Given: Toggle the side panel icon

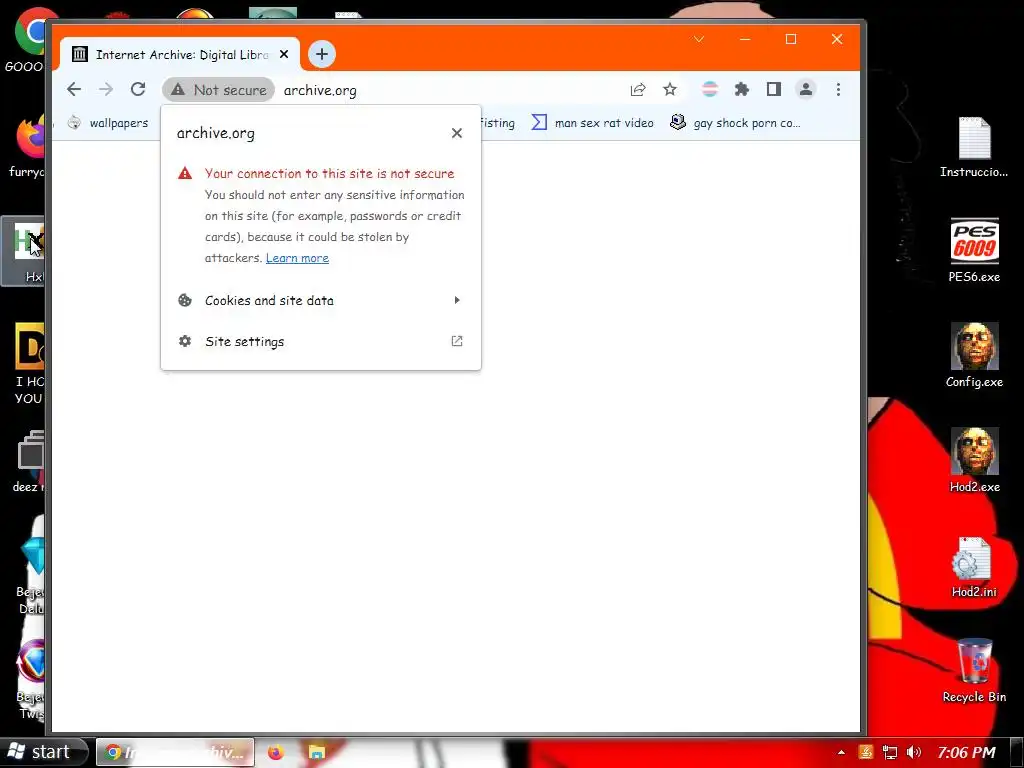Looking at the screenshot, I should point(774,89).
